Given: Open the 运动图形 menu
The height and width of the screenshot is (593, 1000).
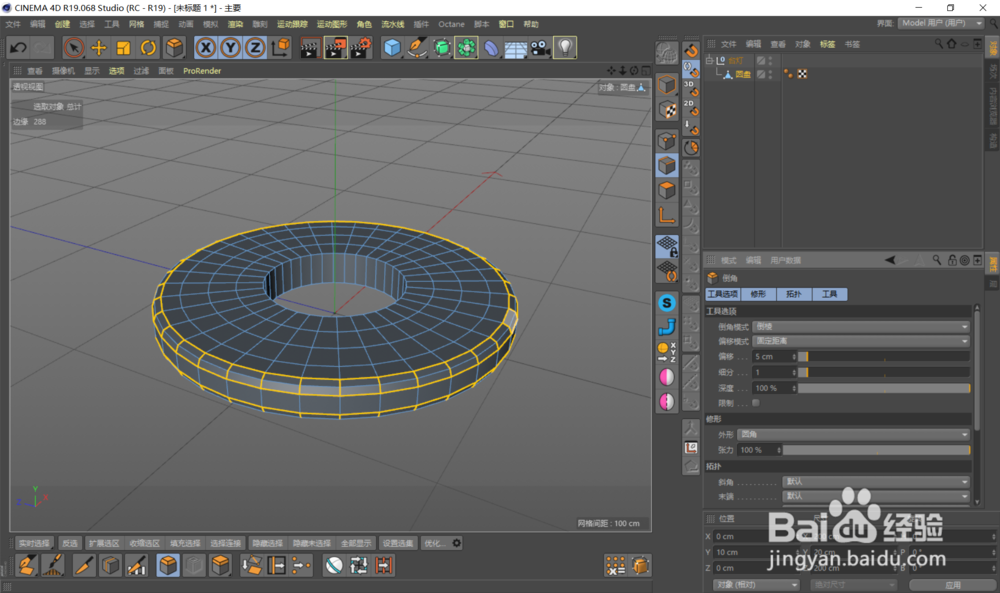Looking at the screenshot, I should [332, 24].
